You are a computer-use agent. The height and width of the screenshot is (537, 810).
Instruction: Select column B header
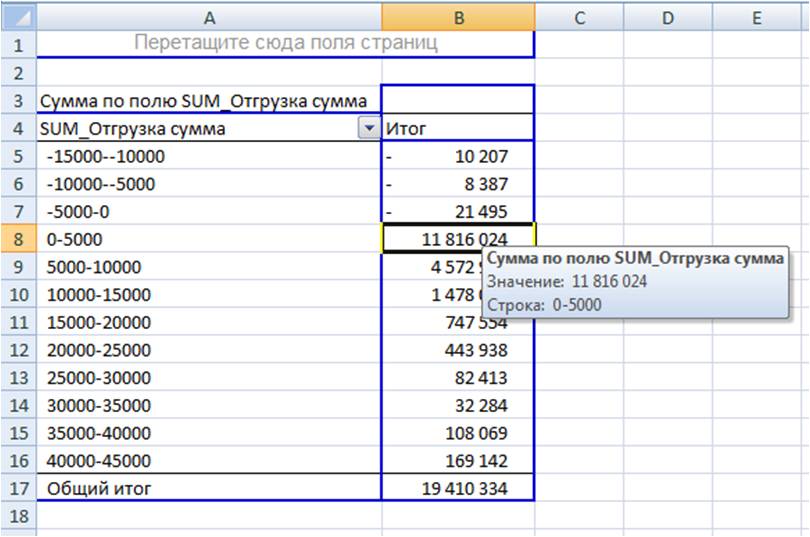click(x=458, y=18)
